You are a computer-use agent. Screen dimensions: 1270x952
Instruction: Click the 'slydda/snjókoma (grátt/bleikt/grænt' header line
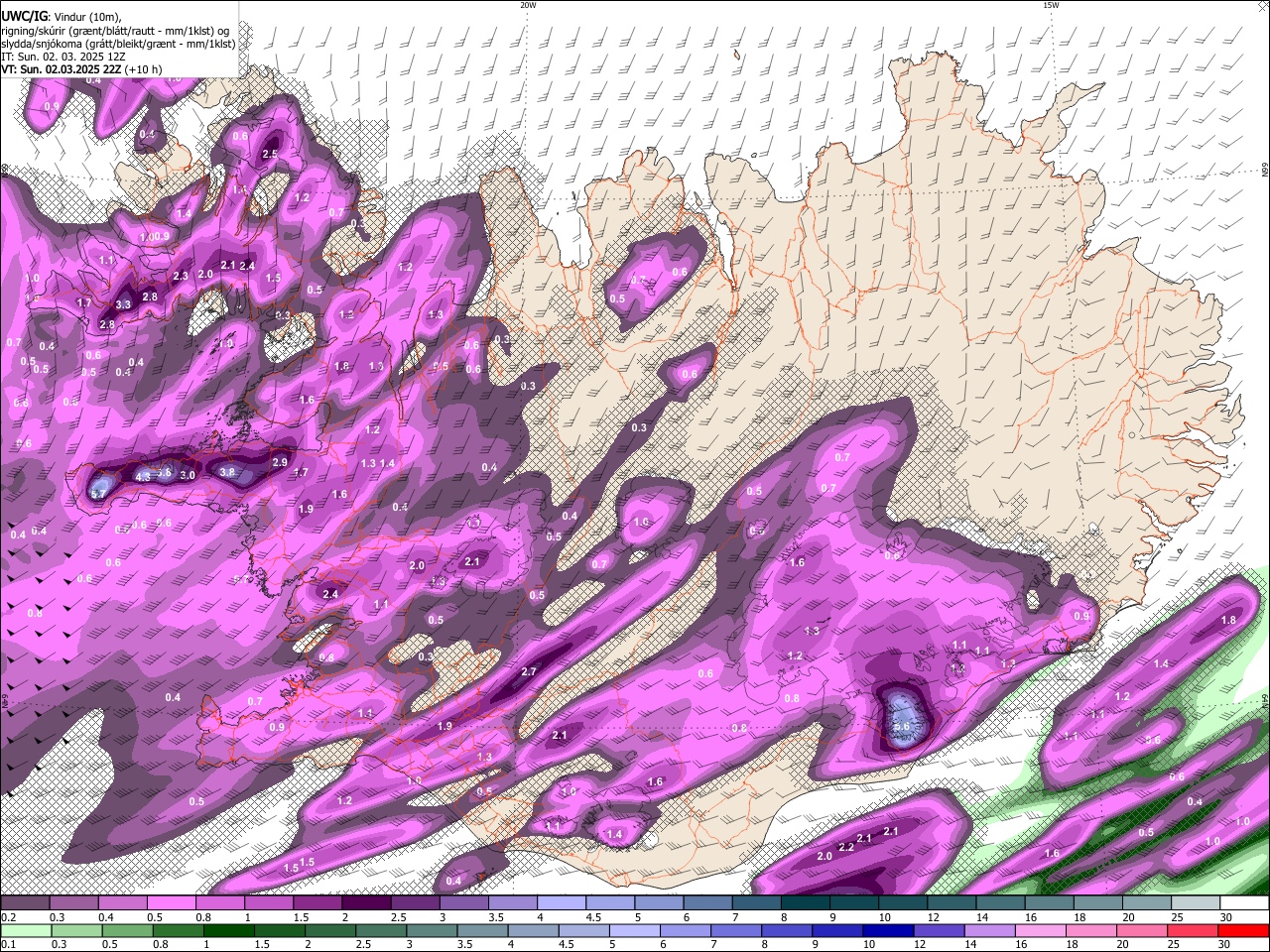[118, 44]
